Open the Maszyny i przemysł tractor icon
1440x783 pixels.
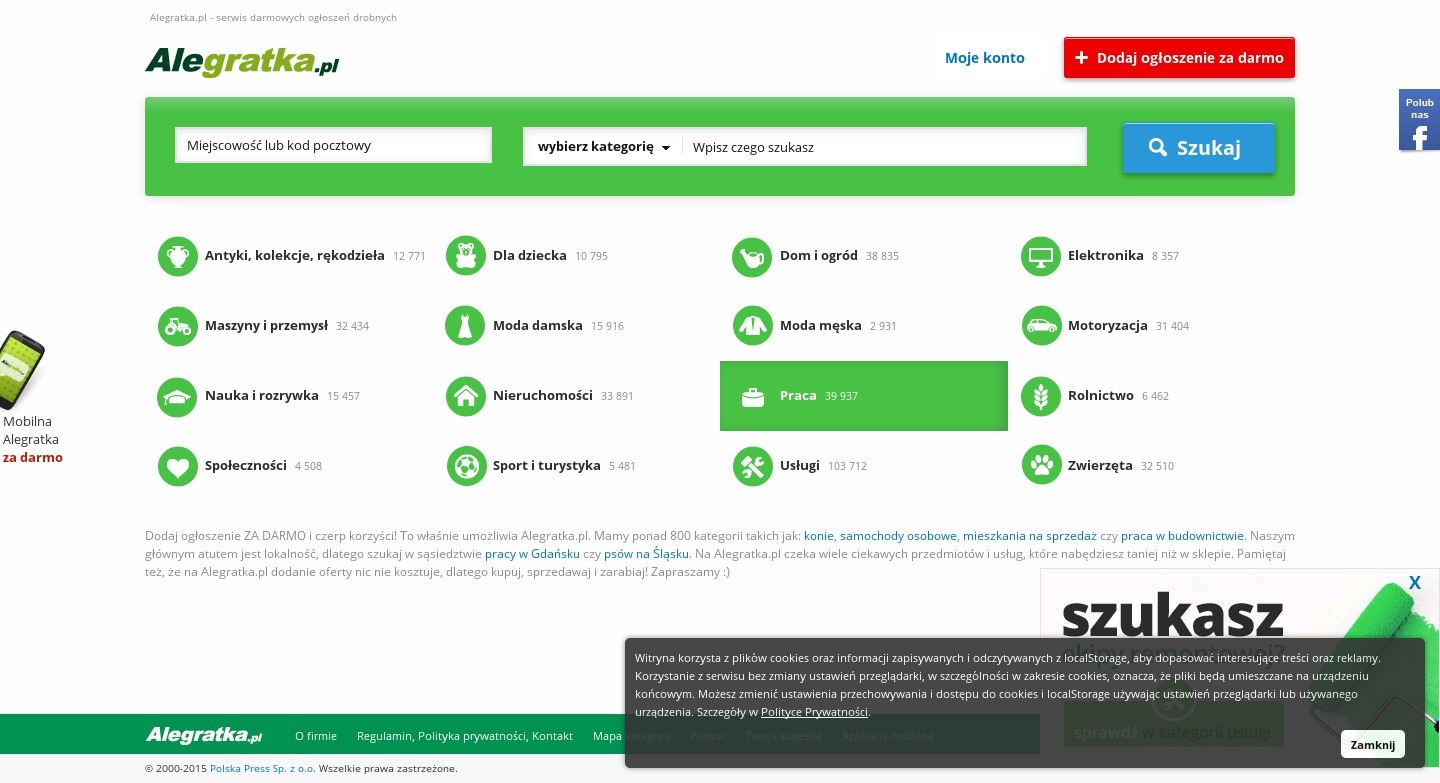point(177,326)
